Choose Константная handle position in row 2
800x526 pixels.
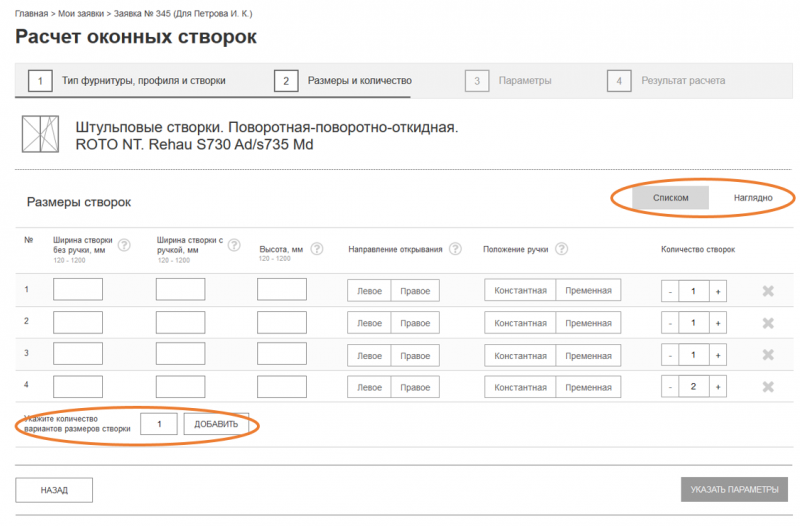[x=520, y=323]
